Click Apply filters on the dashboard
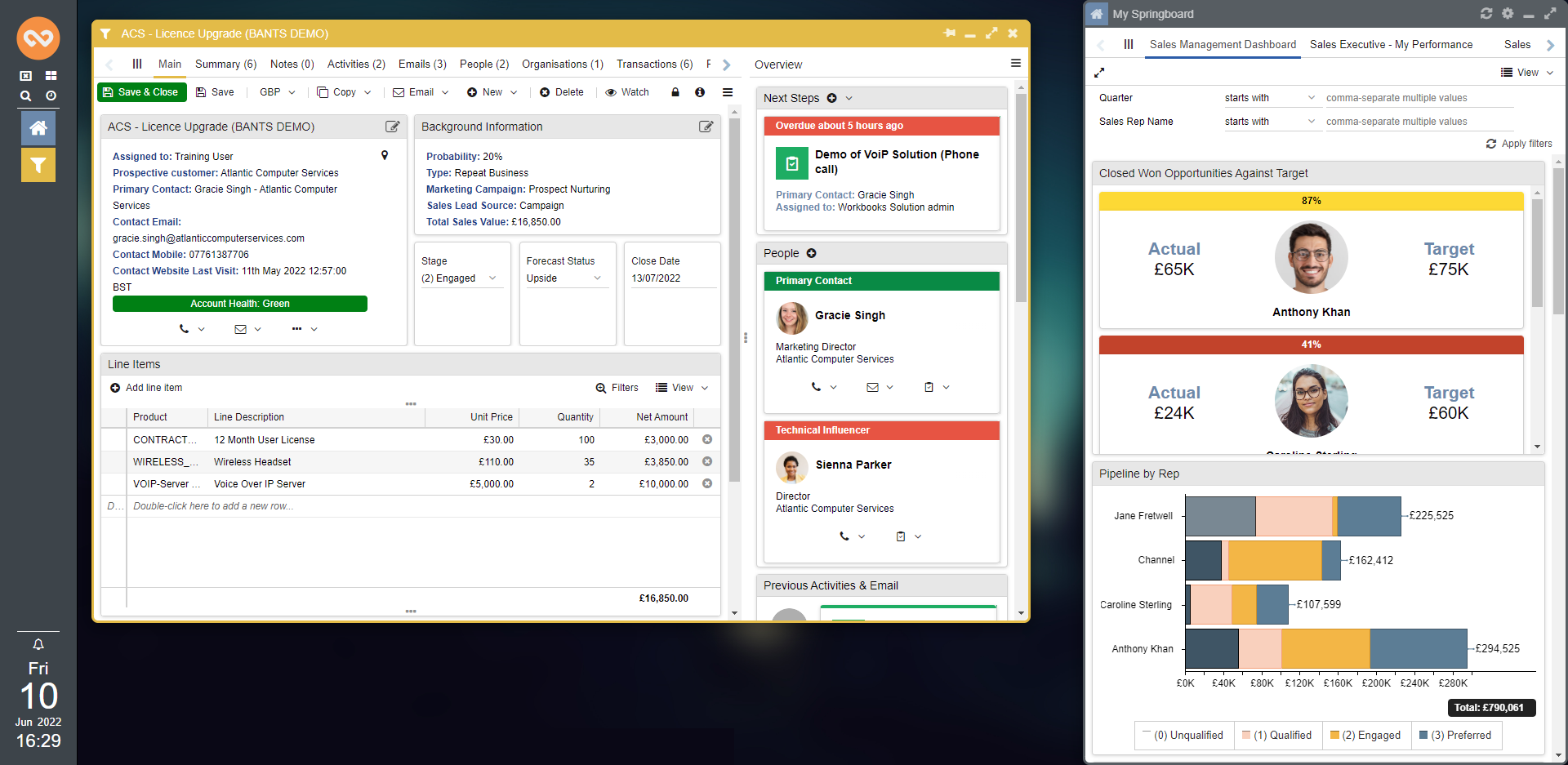The width and height of the screenshot is (1568, 765). pyautogui.click(x=1519, y=144)
